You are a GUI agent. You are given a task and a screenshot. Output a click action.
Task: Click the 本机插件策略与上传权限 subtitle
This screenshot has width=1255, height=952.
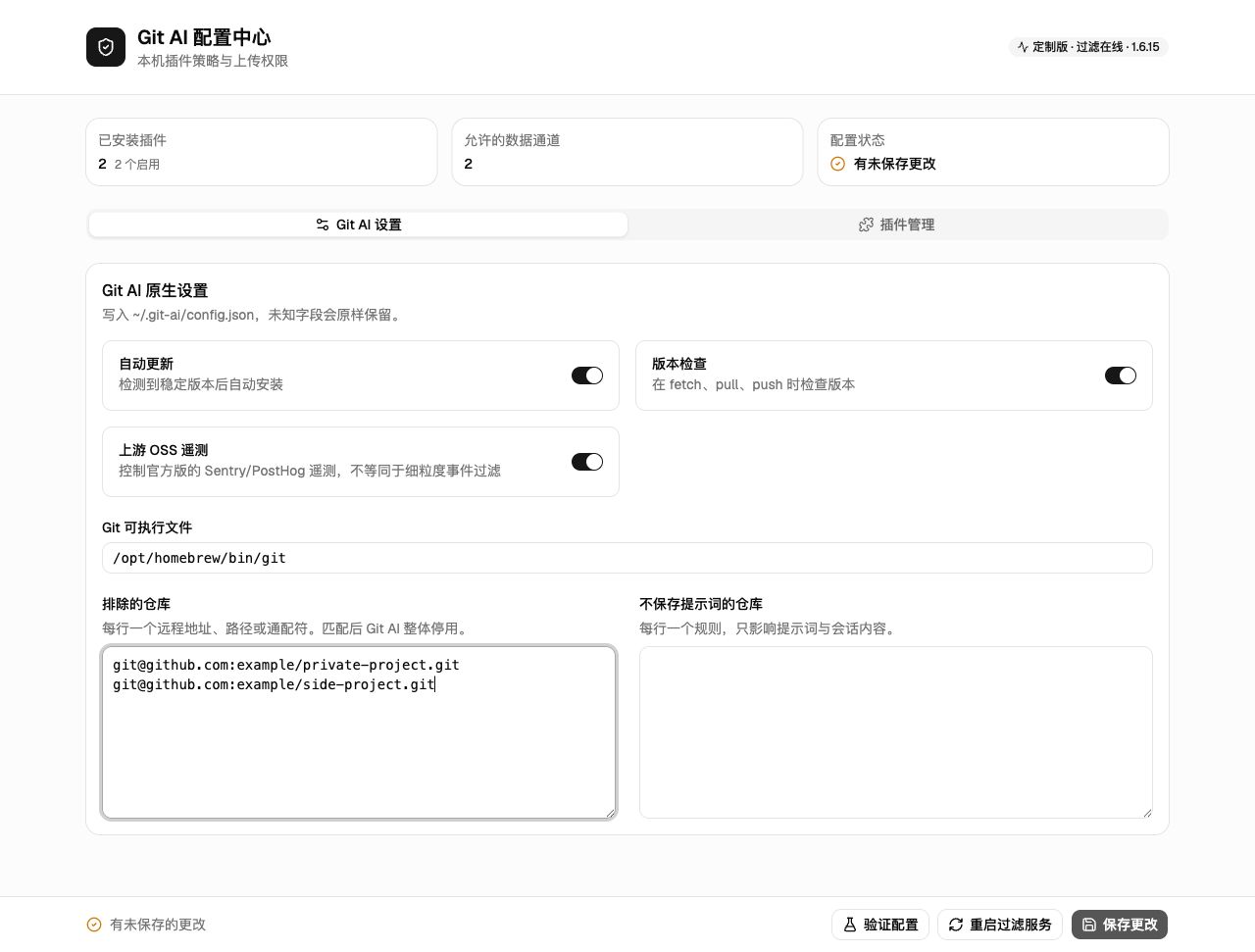click(213, 61)
